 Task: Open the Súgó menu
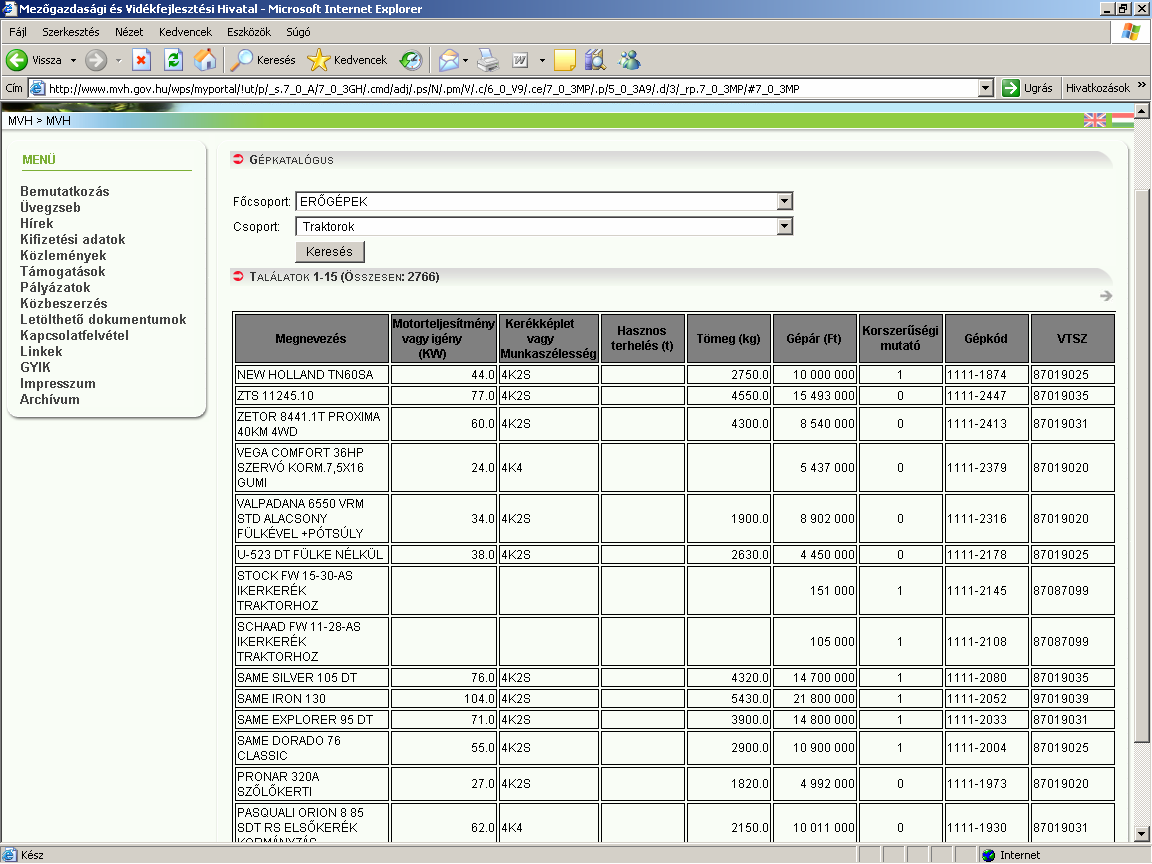(x=298, y=32)
